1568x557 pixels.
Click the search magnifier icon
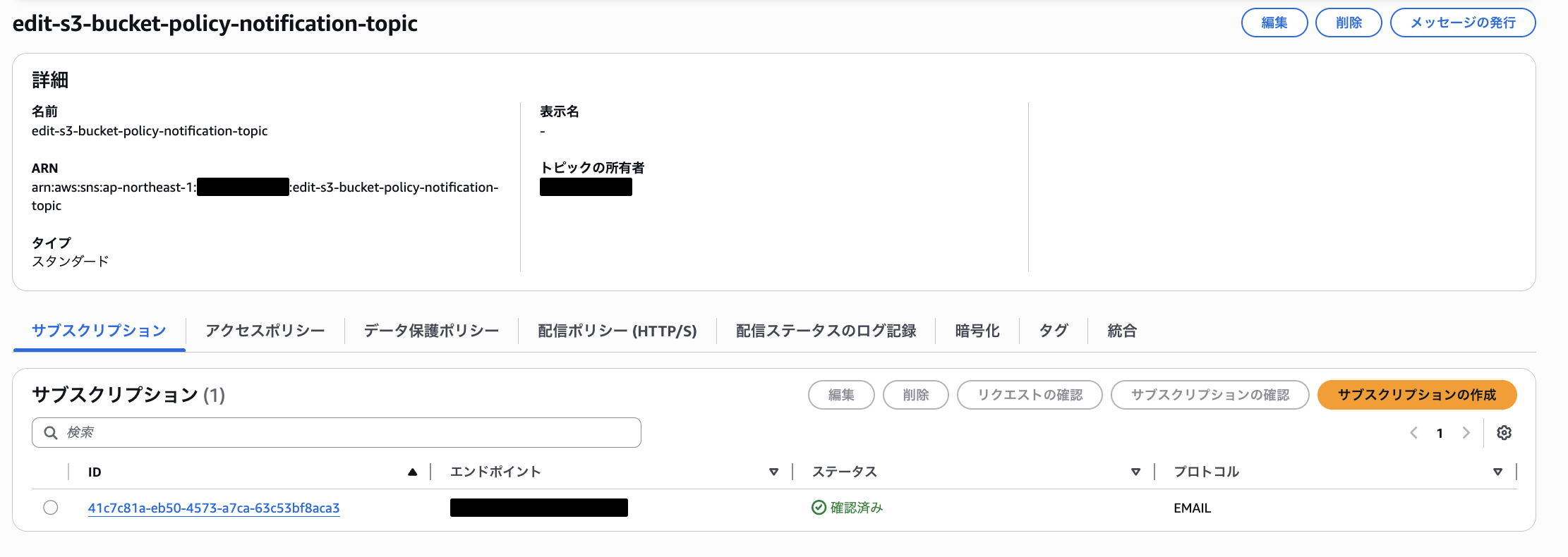pos(51,433)
